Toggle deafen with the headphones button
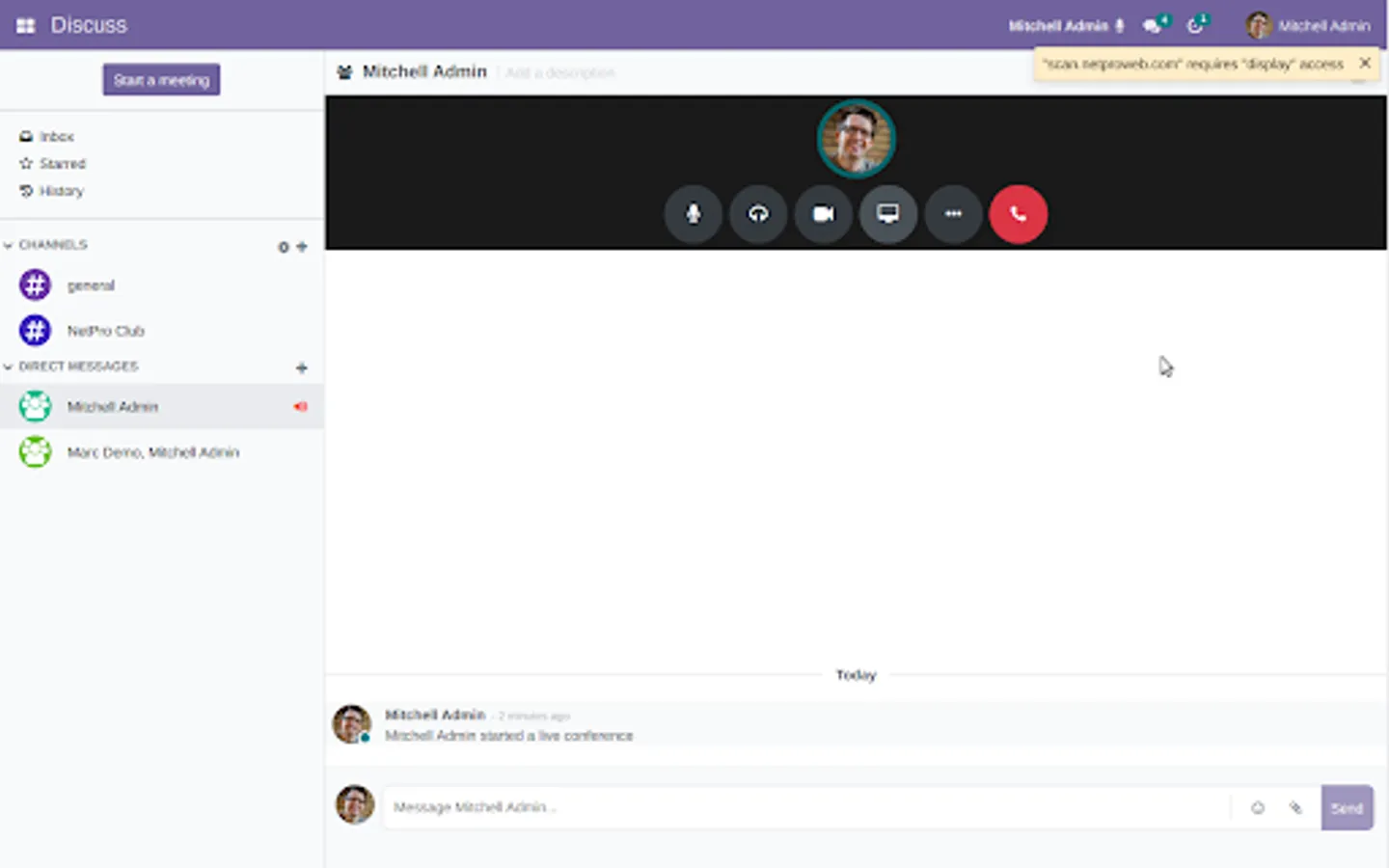The width and height of the screenshot is (1389, 868). [758, 214]
